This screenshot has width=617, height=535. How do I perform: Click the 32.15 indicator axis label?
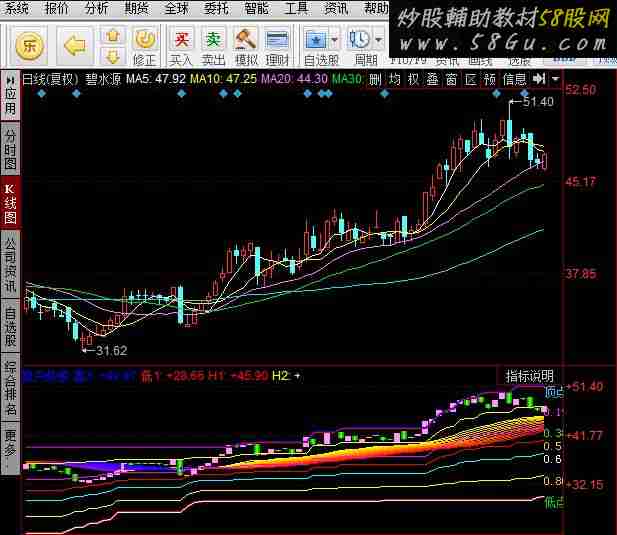pyautogui.click(x=585, y=484)
